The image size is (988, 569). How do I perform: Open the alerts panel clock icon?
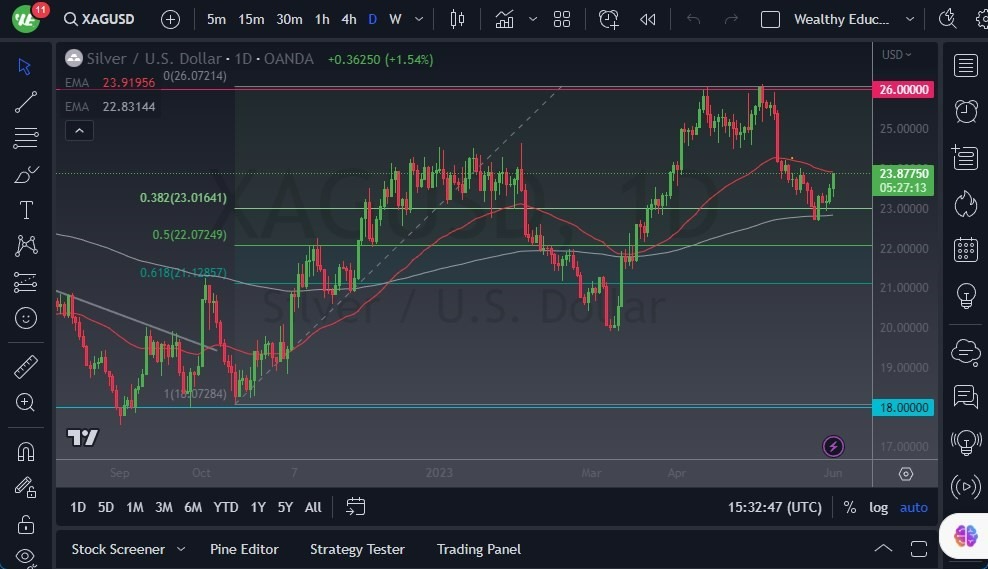965,111
